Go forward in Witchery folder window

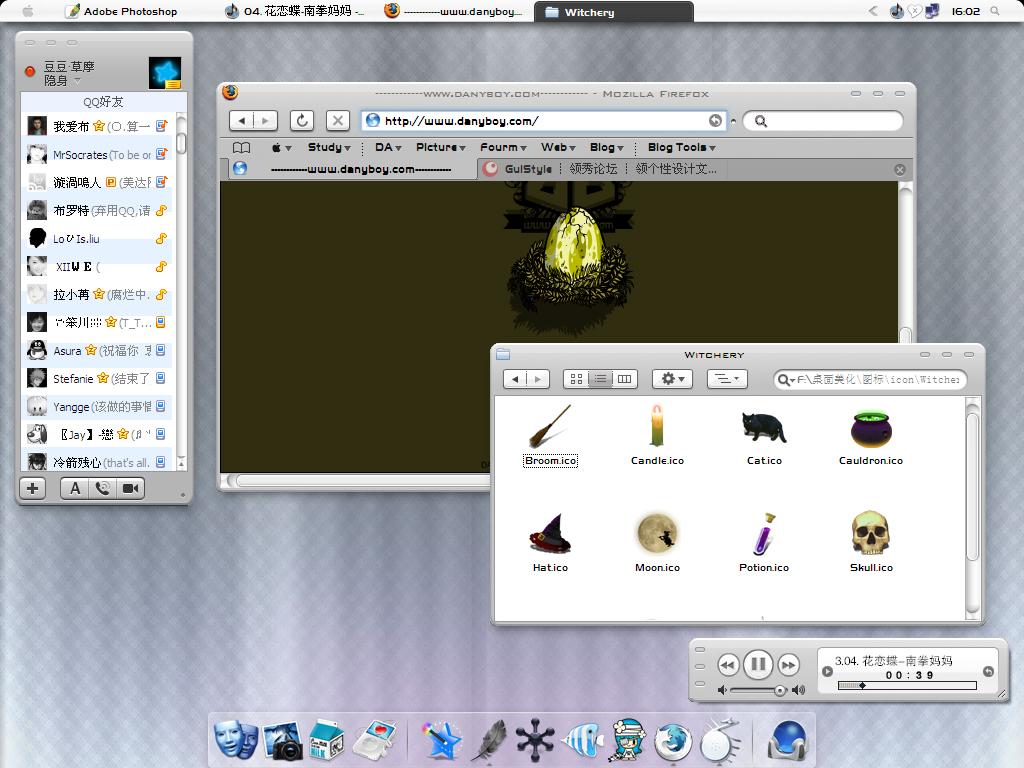[x=537, y=379]
